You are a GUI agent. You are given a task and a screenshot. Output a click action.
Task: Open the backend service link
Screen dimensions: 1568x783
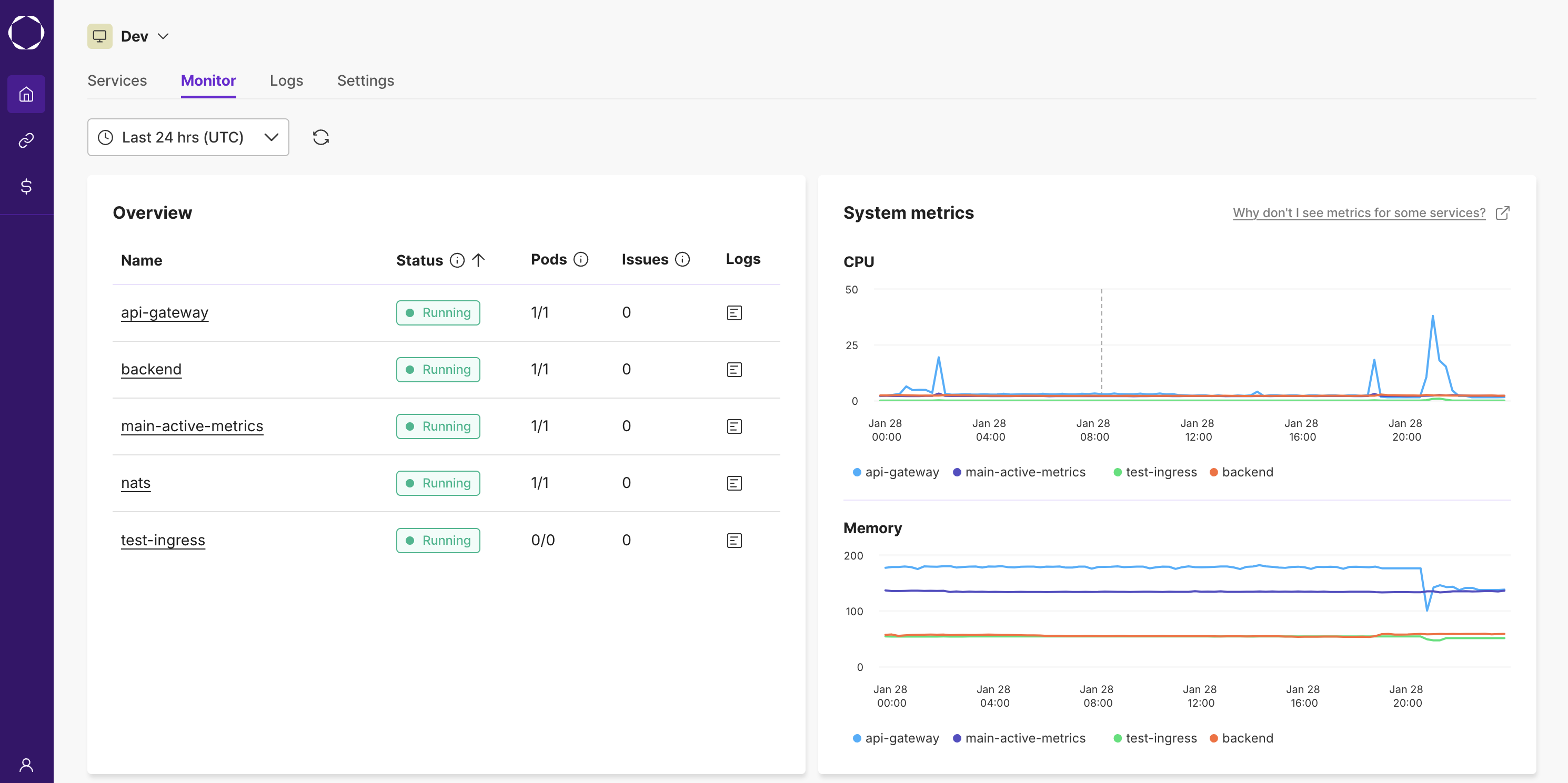[151, 369]
